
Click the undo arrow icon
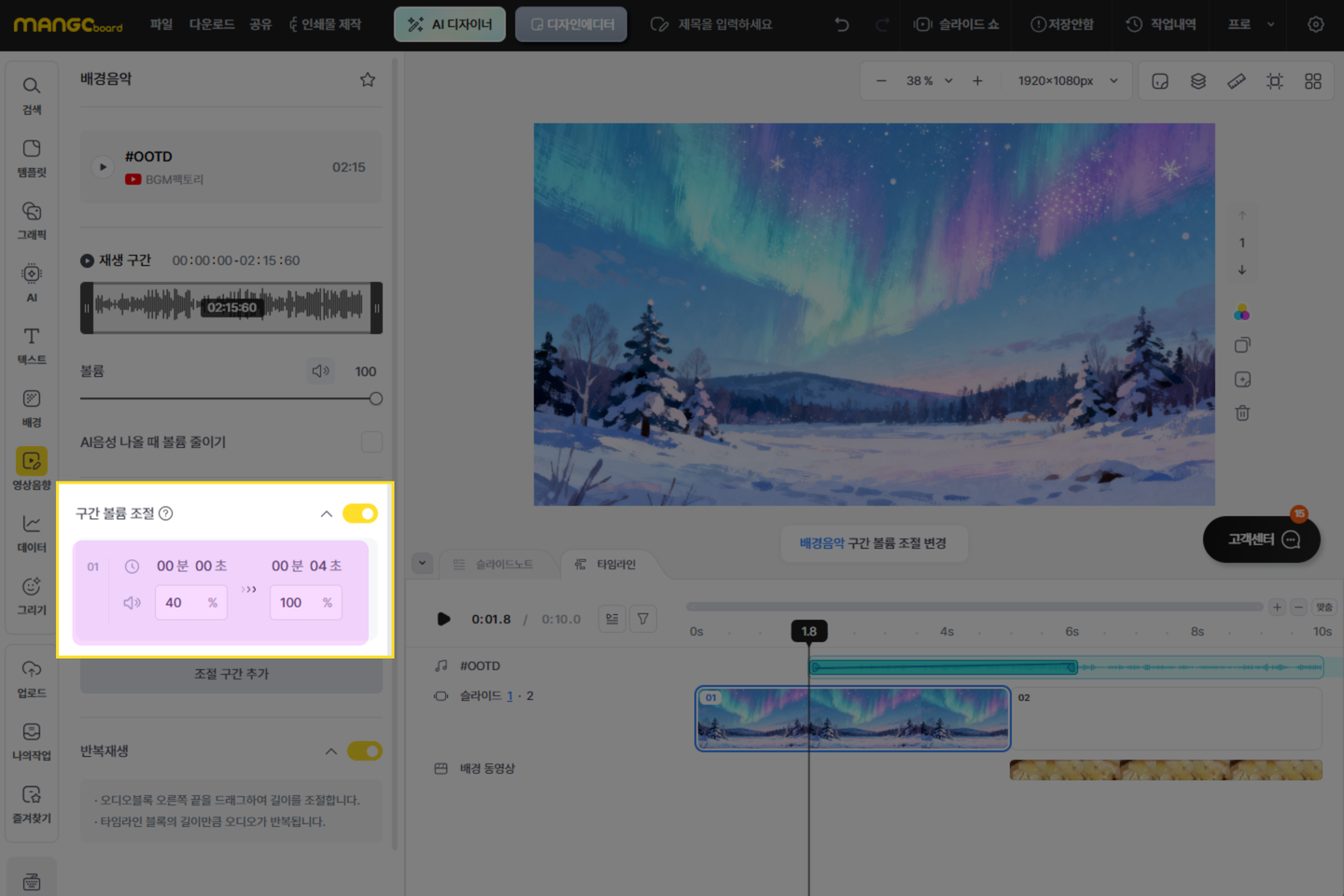tap(842, 24)
